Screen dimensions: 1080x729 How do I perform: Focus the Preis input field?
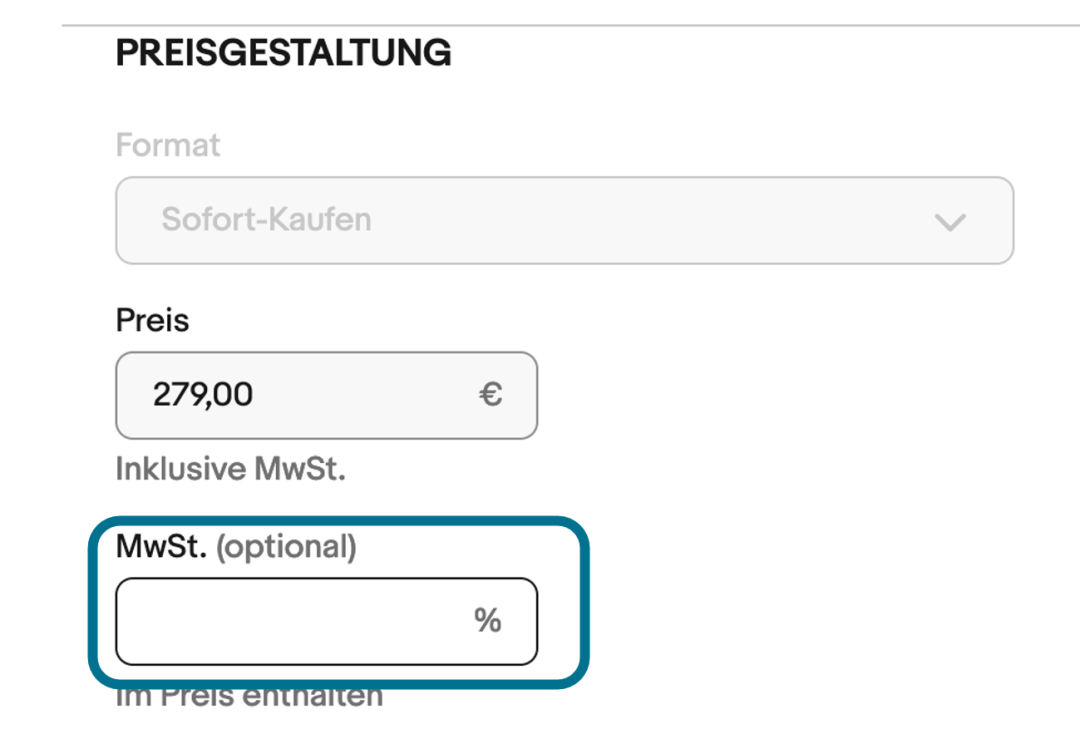click(x=326, y=395)
